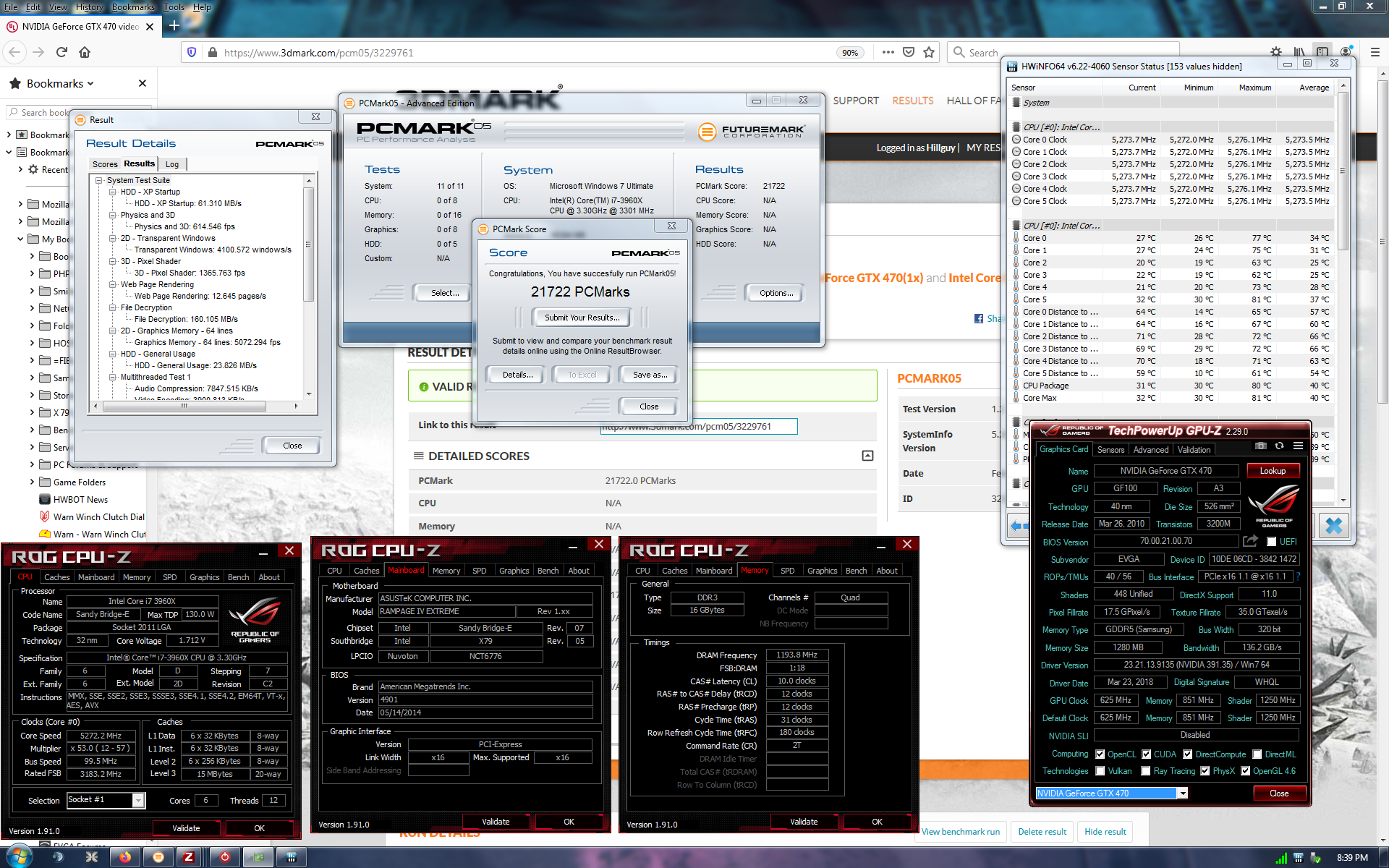Toggle the OpenGL 4.6 checkbox
Screen dimensions: 1389x868
(1245, 771)
